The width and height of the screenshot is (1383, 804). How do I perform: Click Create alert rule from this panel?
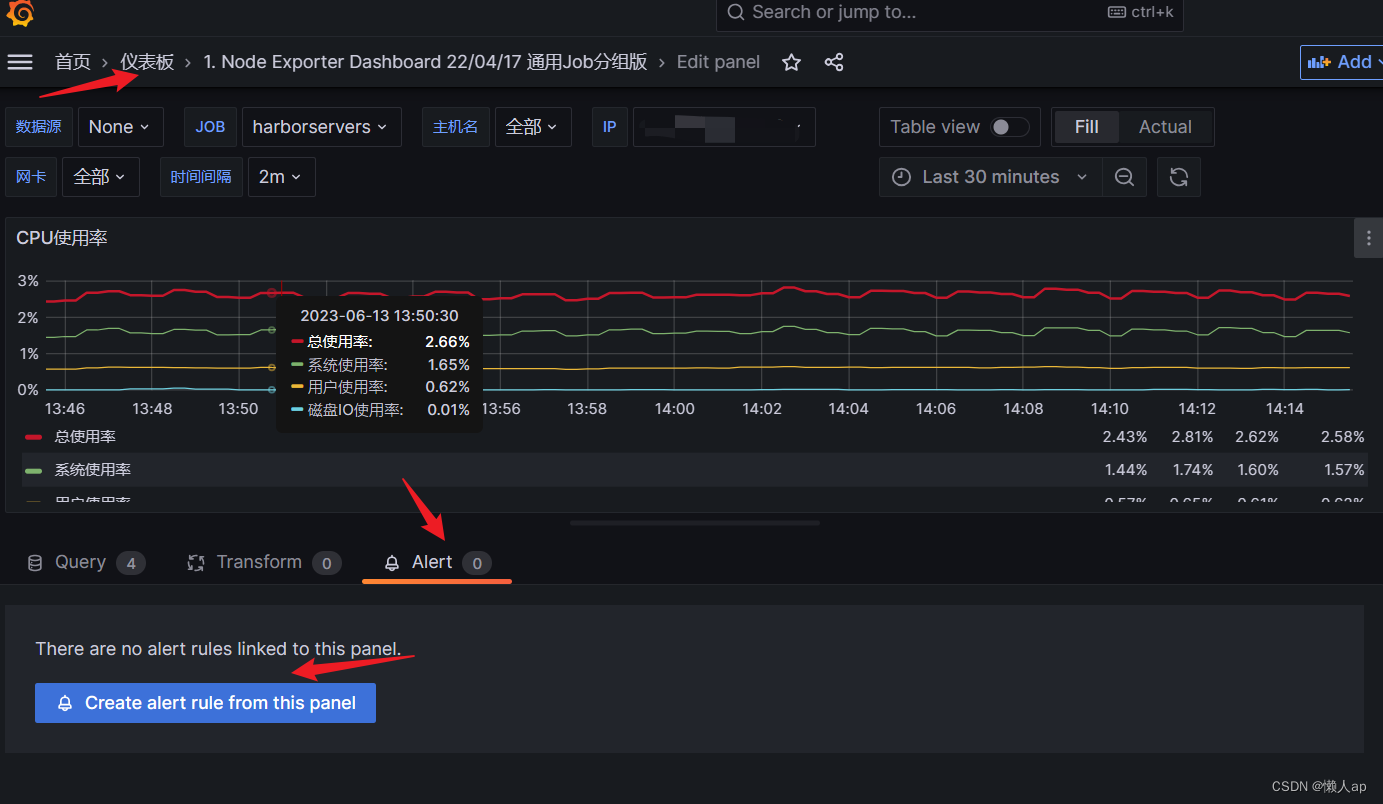point(205,703)
